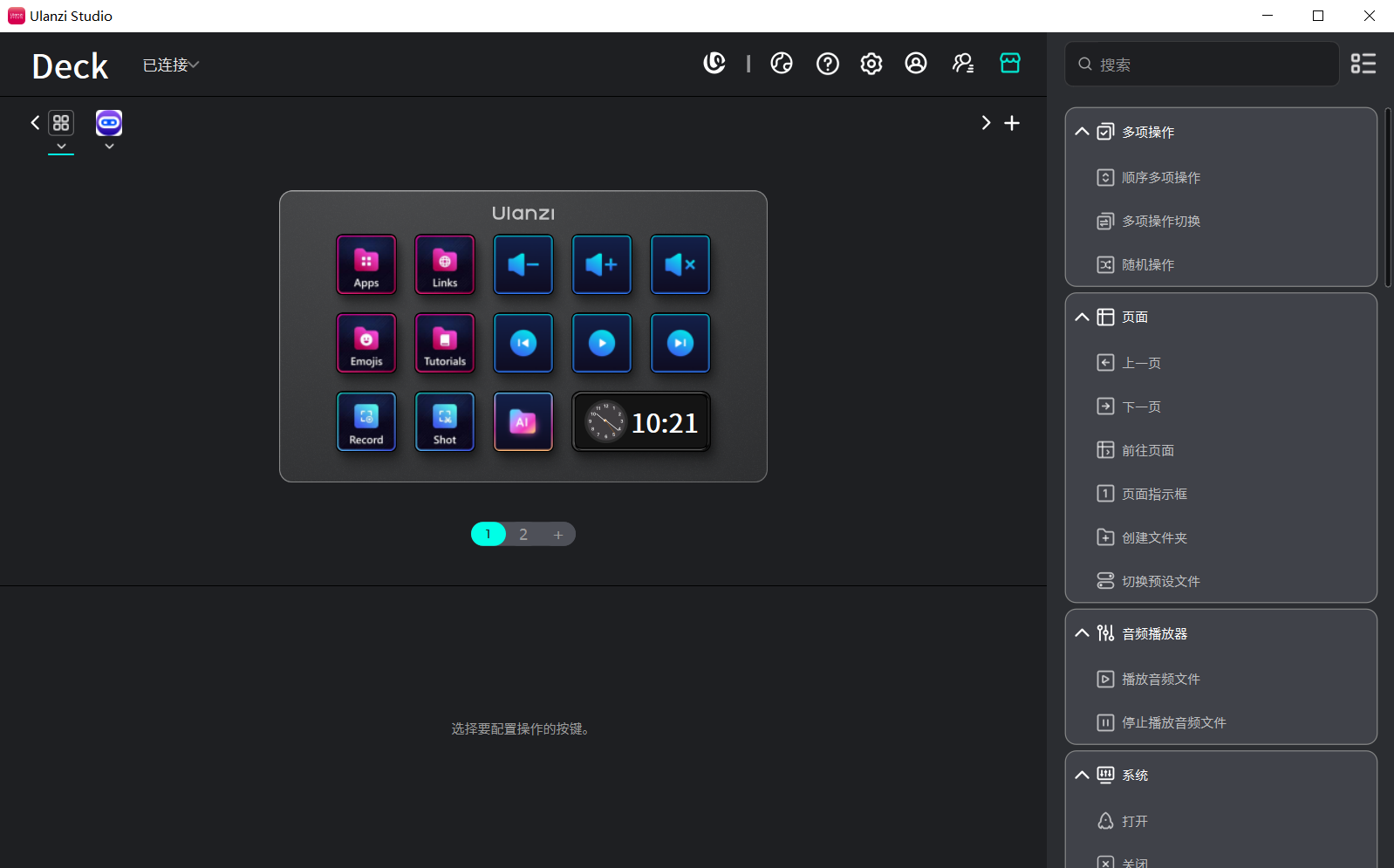Viewport: 1394px width, 868px height.
Task: Select the volume down key
Action: pos(523,264)
